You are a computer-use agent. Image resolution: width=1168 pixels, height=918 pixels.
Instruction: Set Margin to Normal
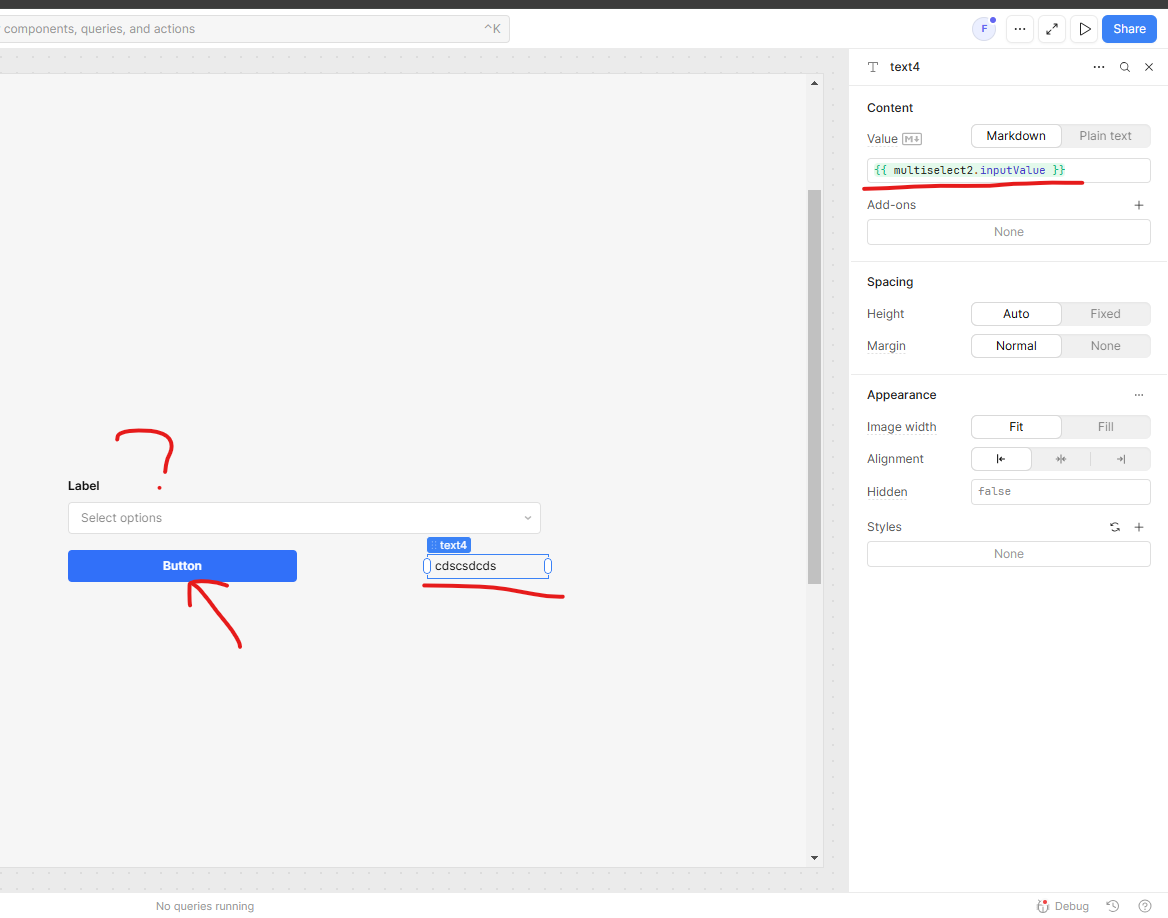point(1016,346)
